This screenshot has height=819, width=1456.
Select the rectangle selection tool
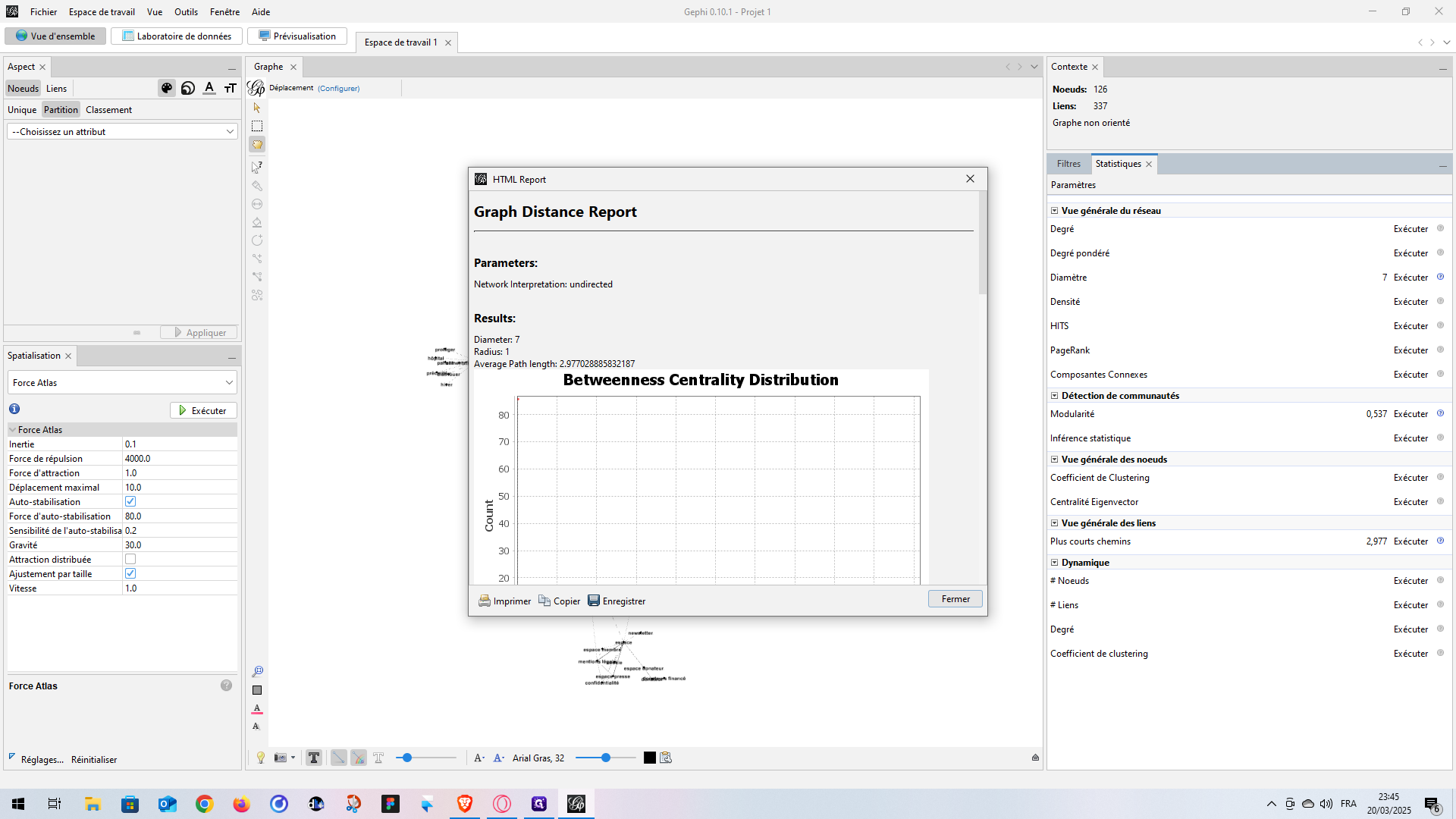[257, 126]
